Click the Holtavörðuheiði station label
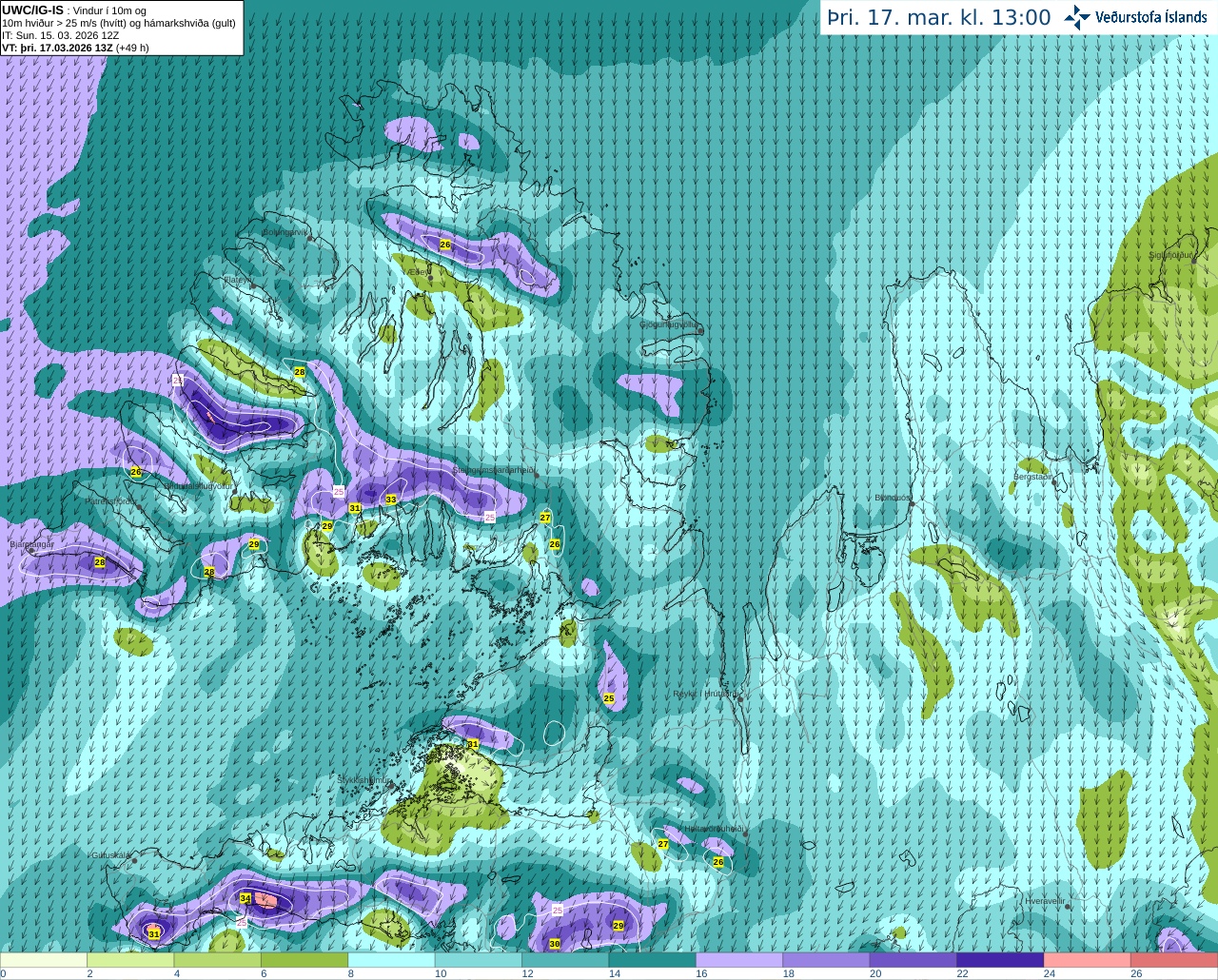The image size is (1218, 980). (714, 829)
